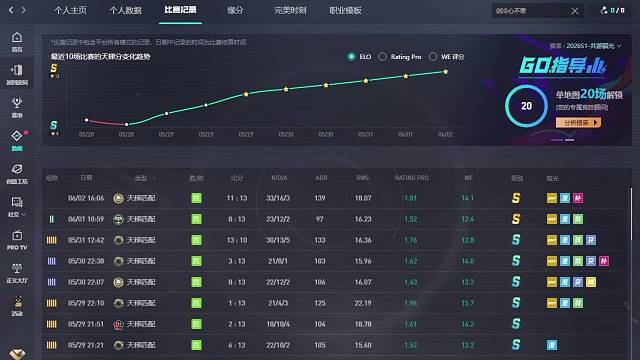This screenshot has height=360, width=640.
Task: Click the GO指导 banner title
Action: (563, 66)
